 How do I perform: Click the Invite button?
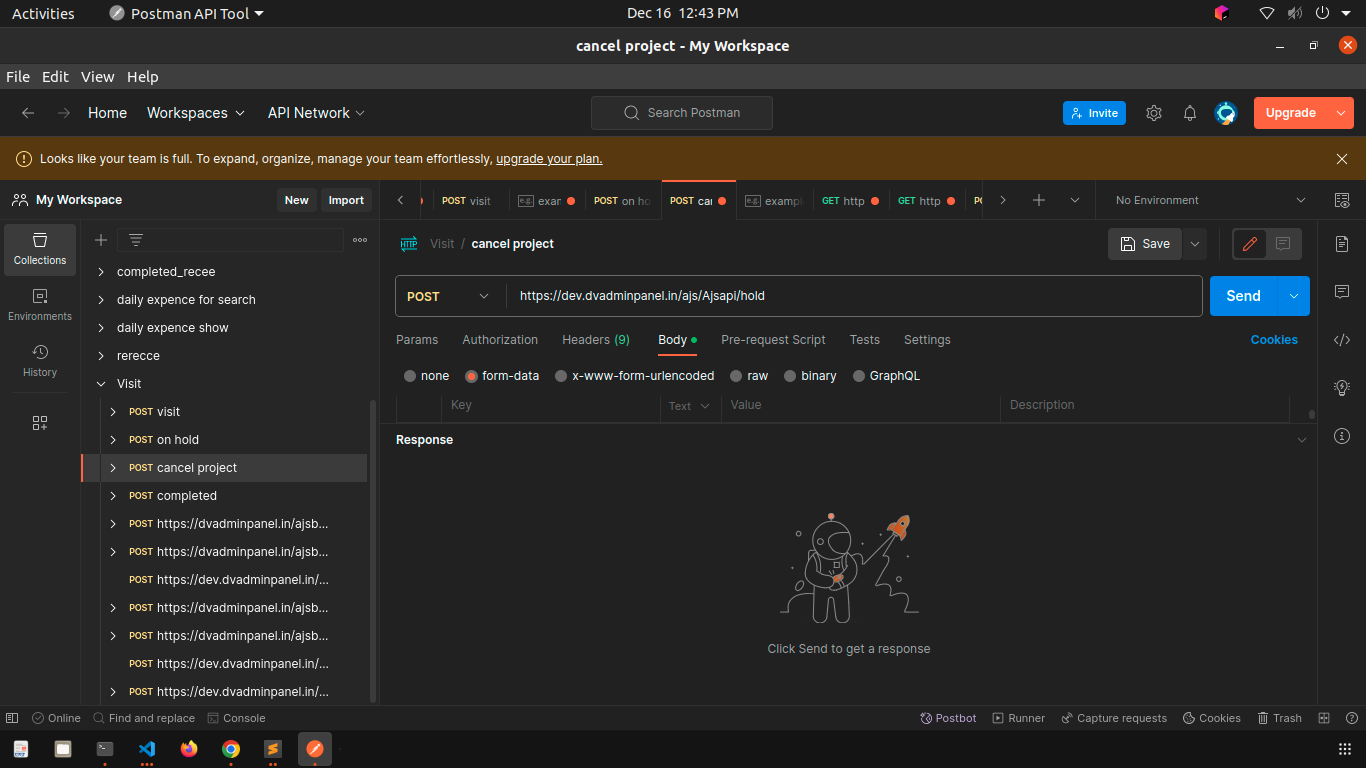pos(1094,113)
